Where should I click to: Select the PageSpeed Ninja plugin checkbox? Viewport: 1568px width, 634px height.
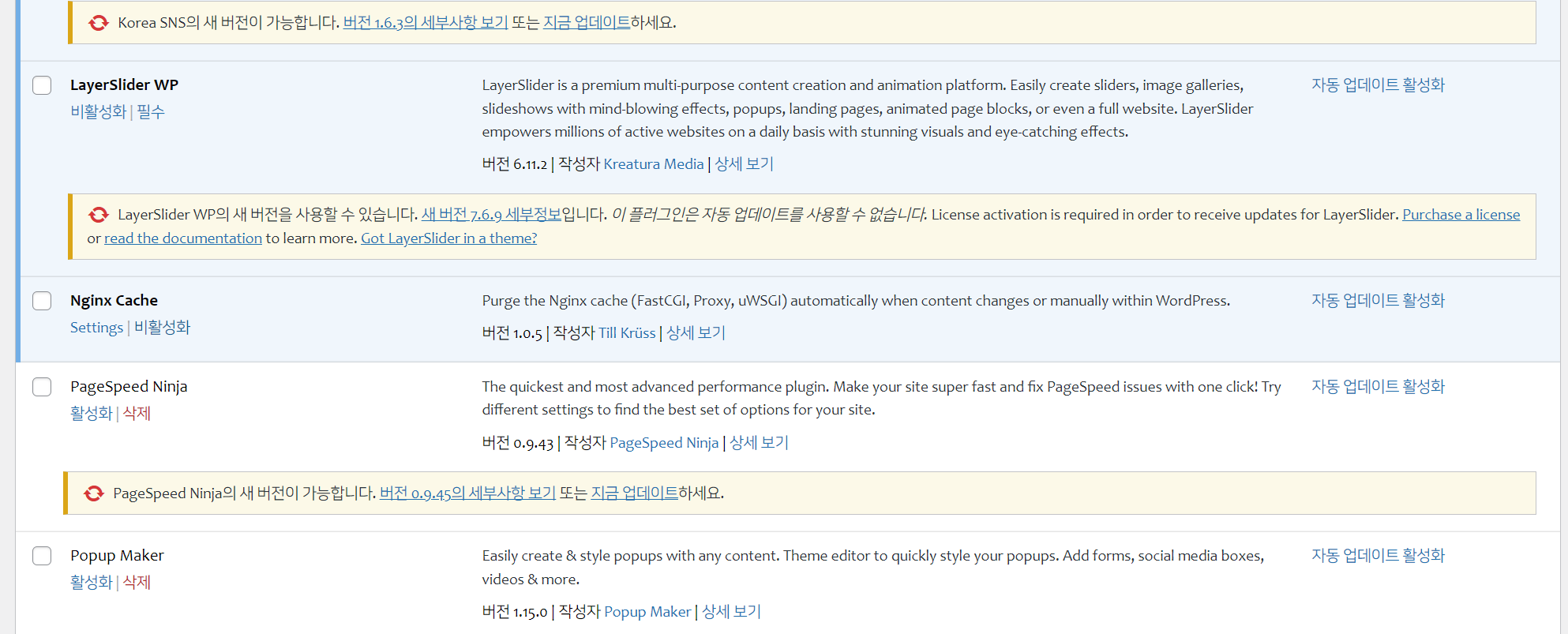click(x=42, y=387)
